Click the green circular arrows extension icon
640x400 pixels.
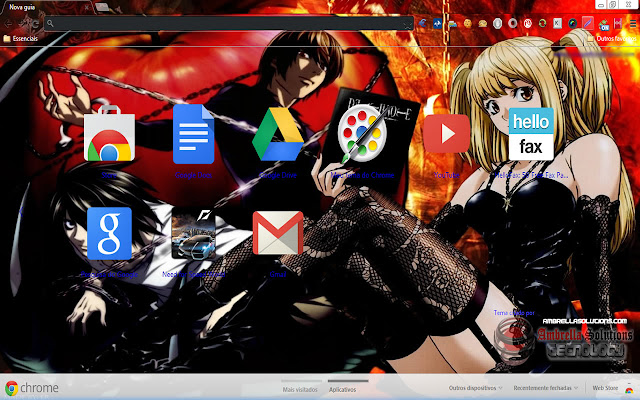click(542, 24)
